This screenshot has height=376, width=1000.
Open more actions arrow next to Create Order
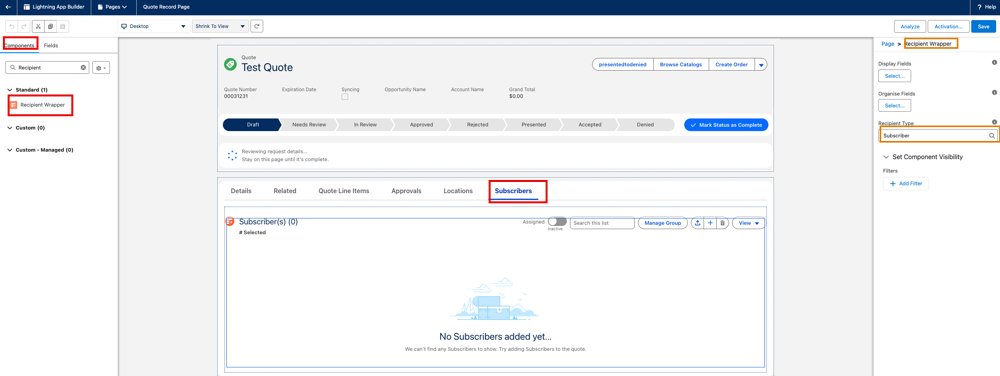tap(761, 65)
